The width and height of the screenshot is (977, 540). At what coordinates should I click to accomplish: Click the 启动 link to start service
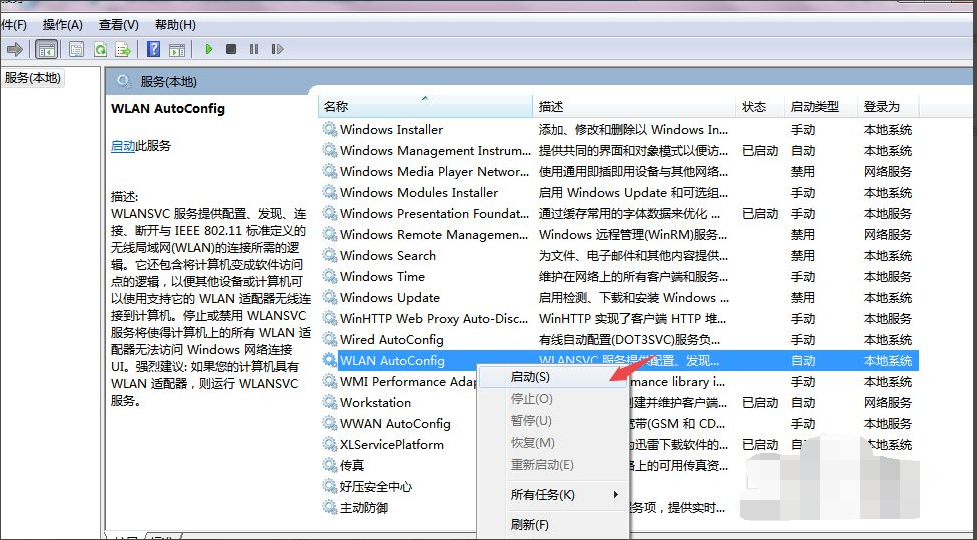click(123, 146)
